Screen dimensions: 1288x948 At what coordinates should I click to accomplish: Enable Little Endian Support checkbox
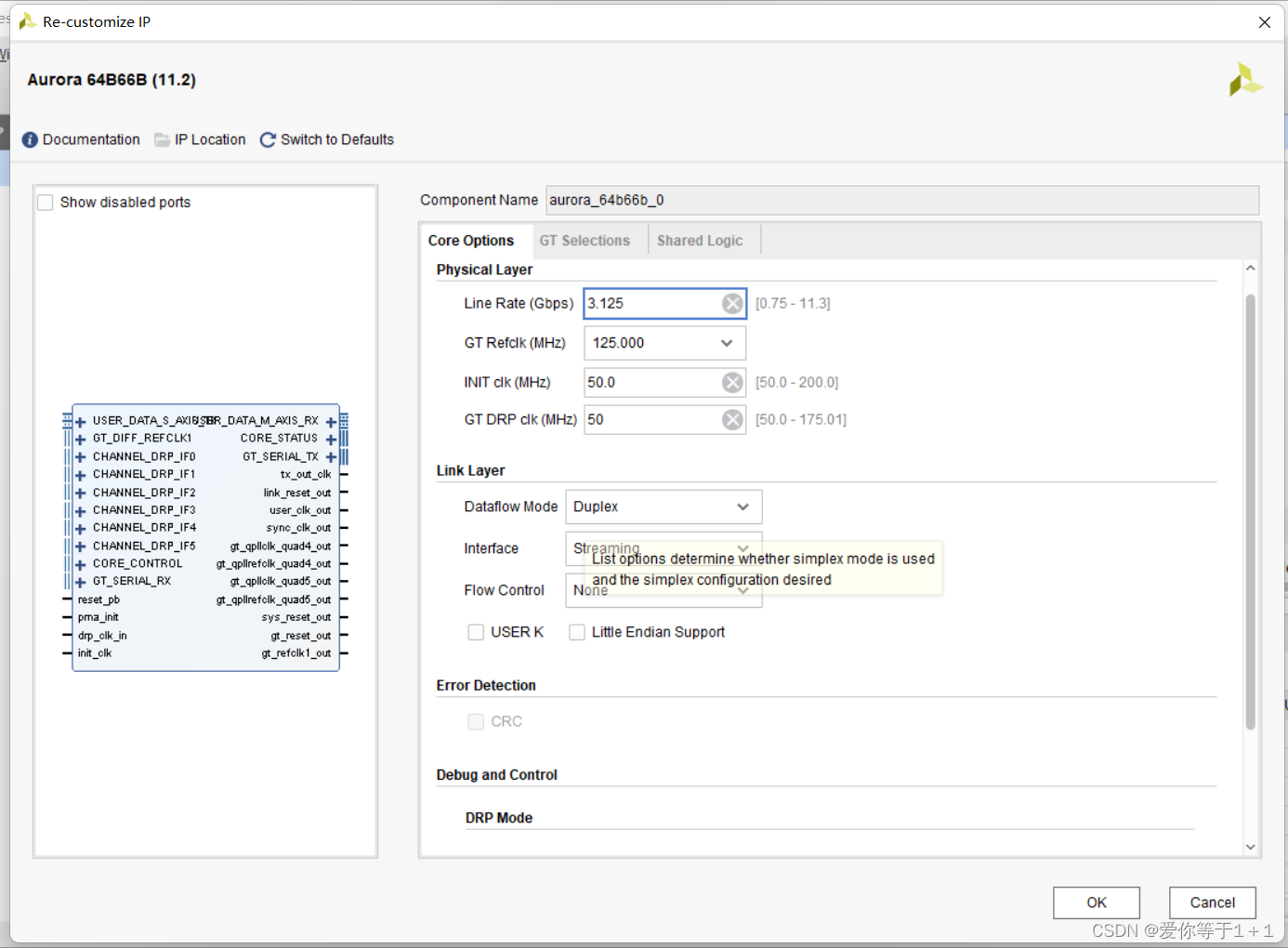tap(577, 632)
